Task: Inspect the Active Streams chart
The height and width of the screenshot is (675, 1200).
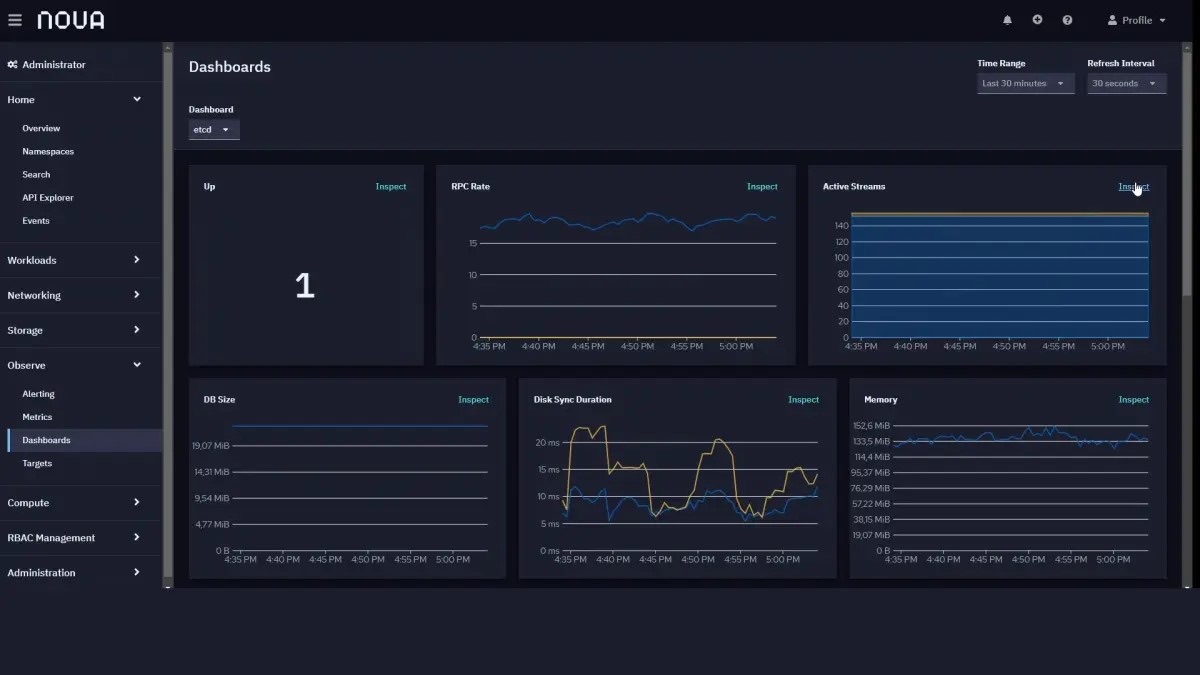Action: pyautogui.click(x=1133, y=187)
